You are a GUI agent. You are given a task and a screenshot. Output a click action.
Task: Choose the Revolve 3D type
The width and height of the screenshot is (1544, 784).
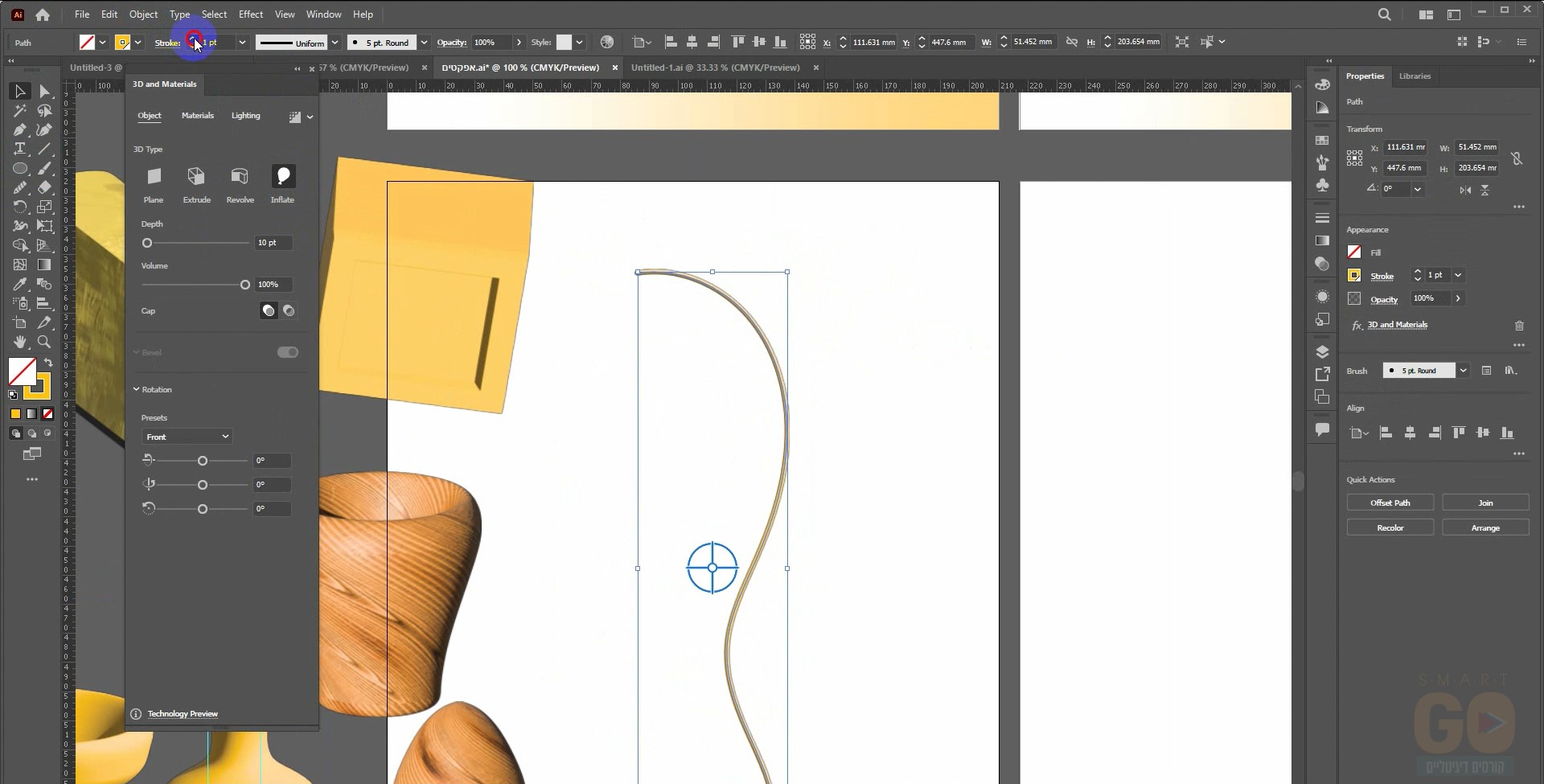pos(240,176)
